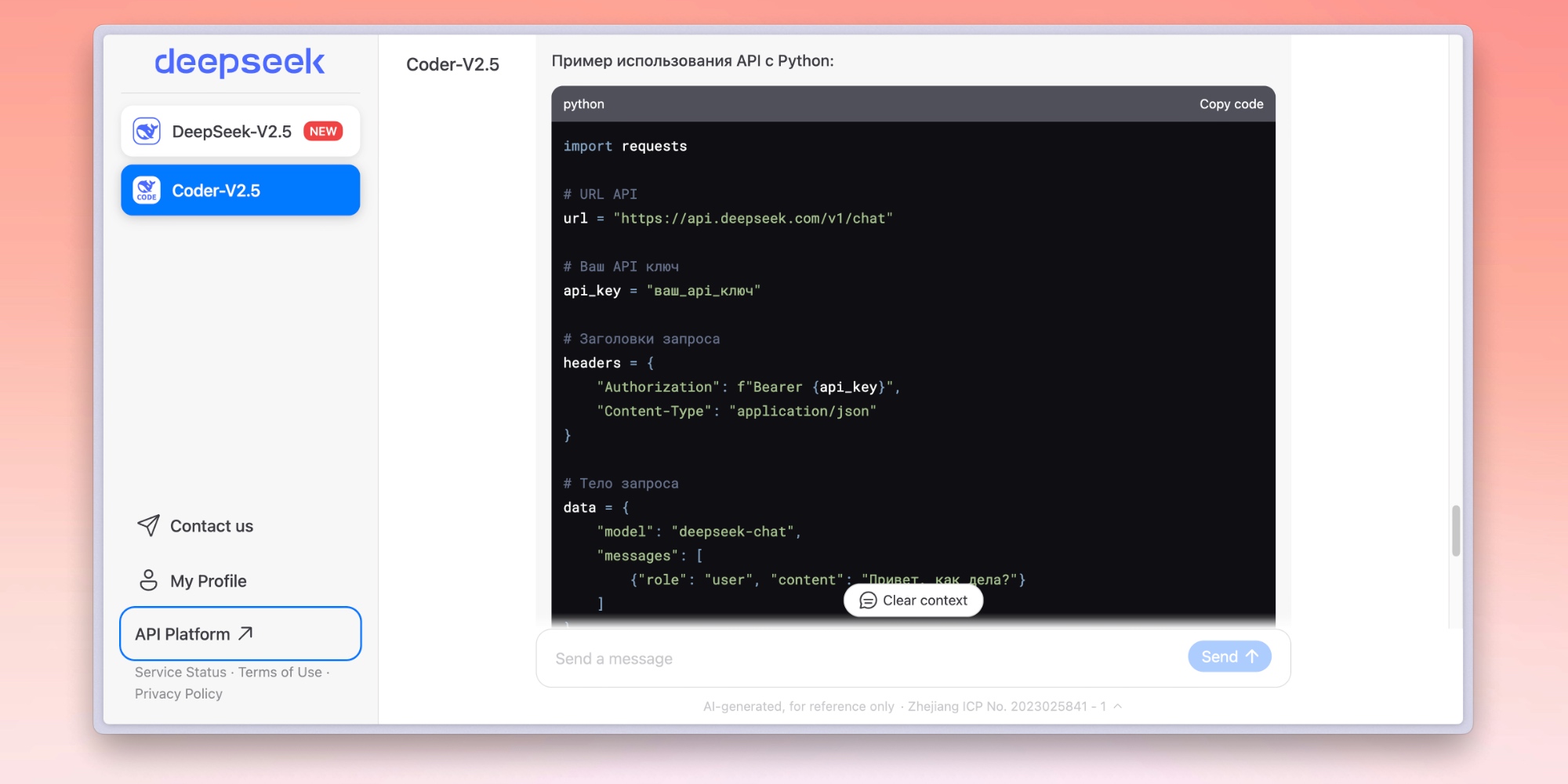
Task: Click the NEW badge on DeepSeek-V2.5
Action: [323, 131]
